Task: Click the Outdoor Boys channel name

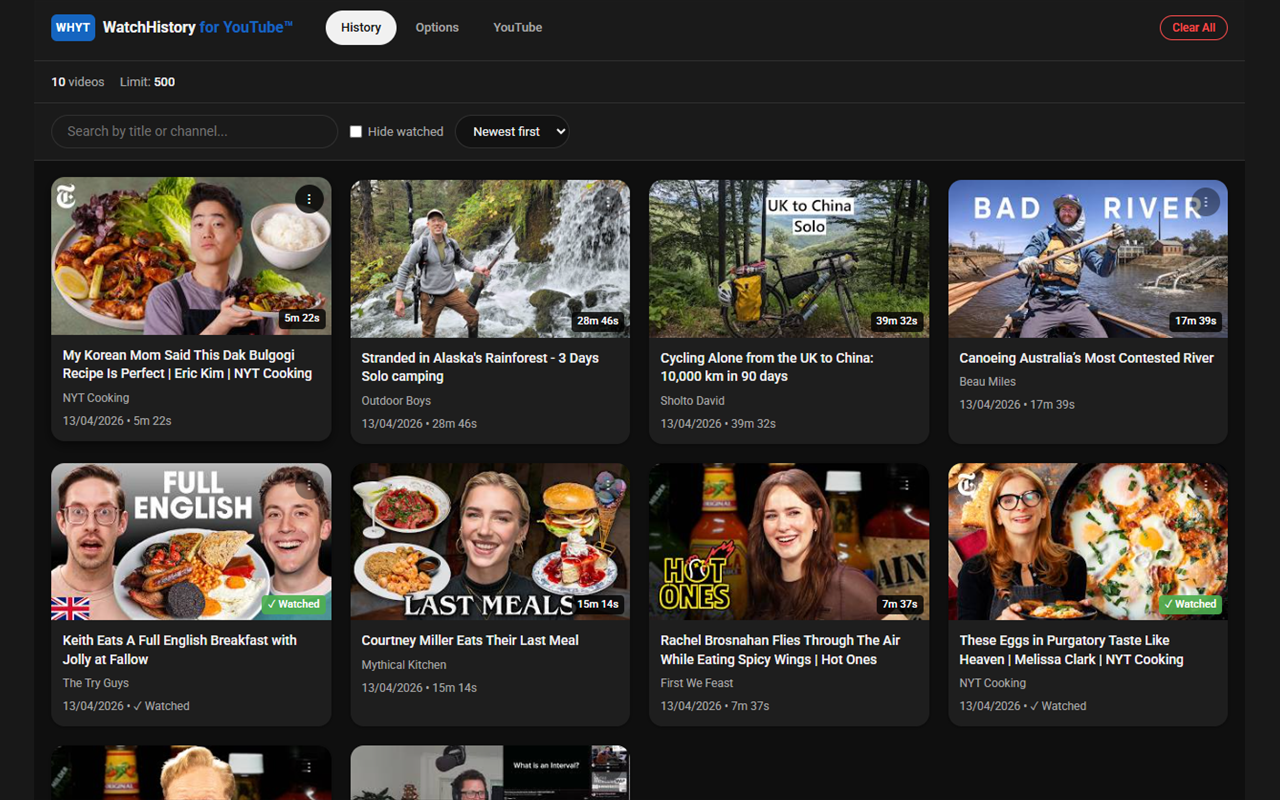Action: tap(396, 401)
